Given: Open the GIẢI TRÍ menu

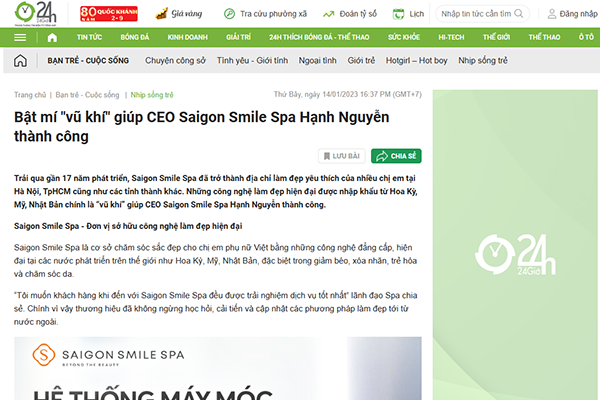Looking at the screenshot, I should (238, 37).
